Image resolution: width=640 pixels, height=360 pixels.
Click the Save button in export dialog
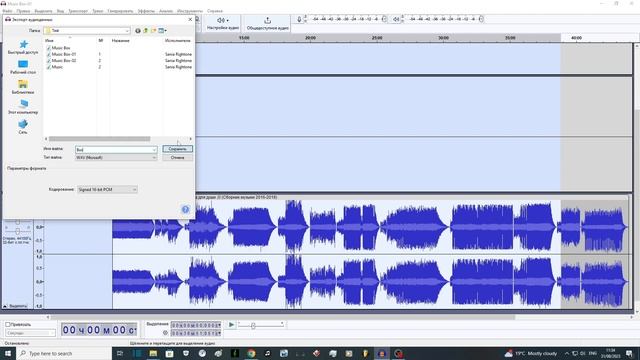pyautogui.click(x=178, y=149)
